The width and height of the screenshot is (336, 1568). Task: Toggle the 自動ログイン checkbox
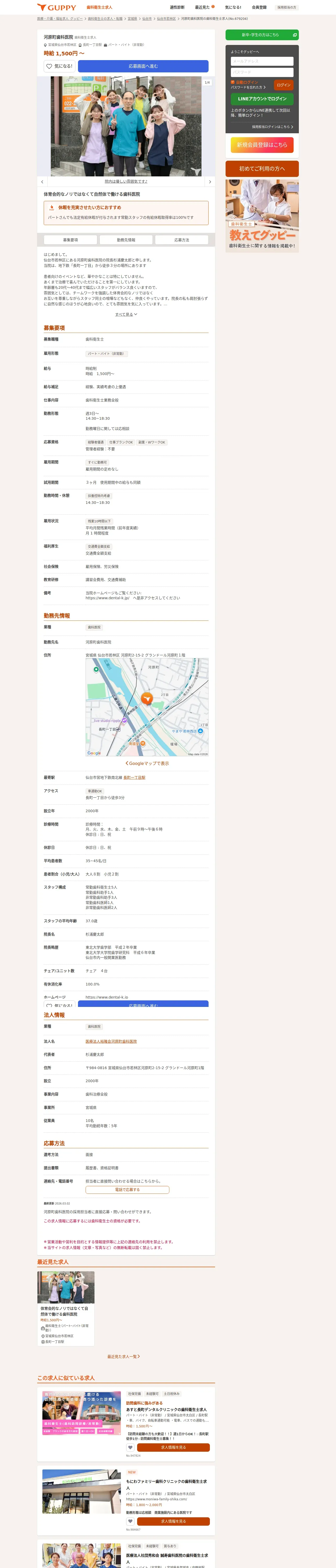232,82
